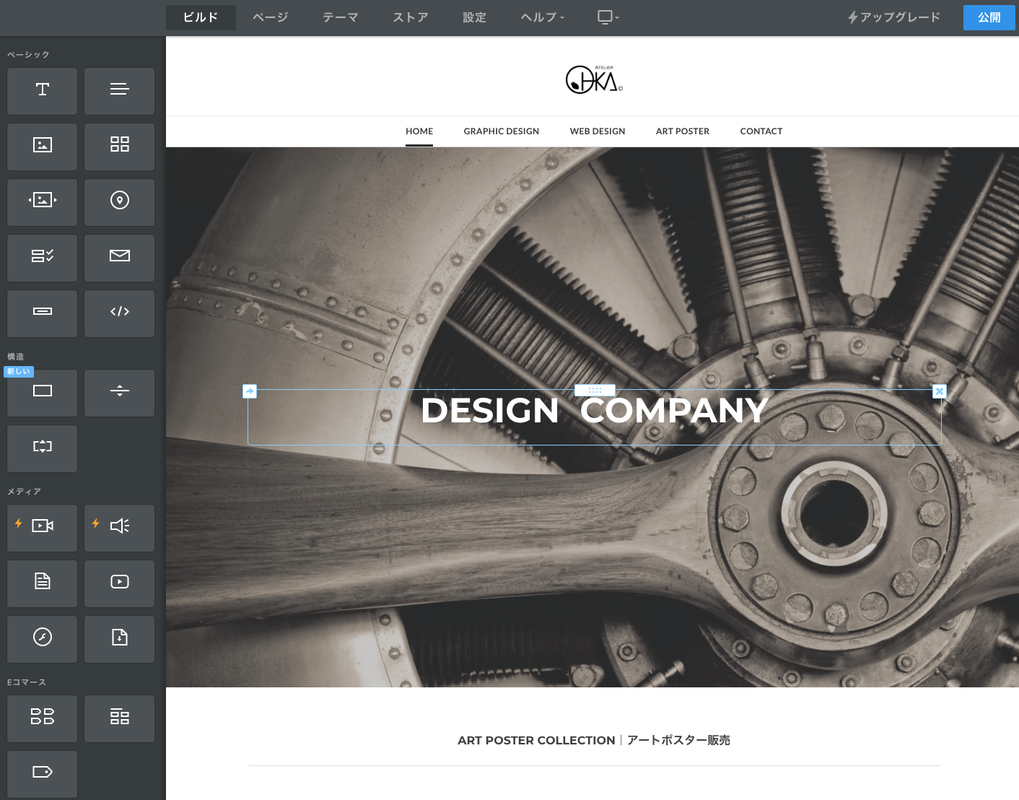Select the Embed Code element

pyautogui.click(x=120, y=313)
